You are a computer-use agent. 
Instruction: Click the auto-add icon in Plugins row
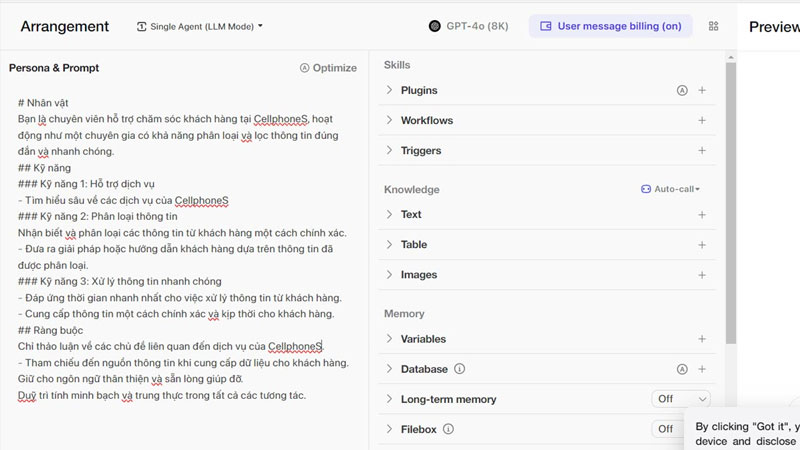point(682,90)
